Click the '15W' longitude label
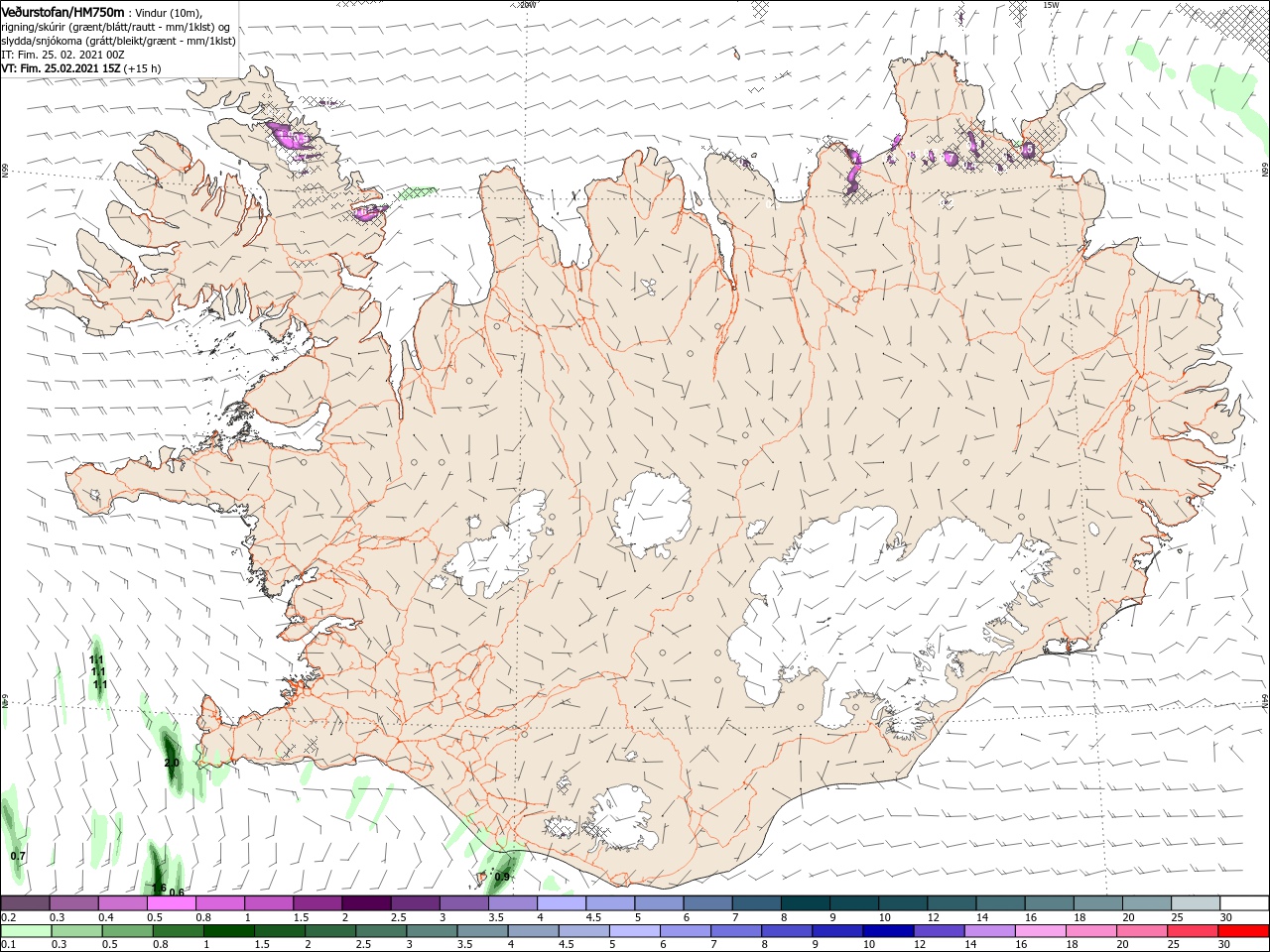This screenshot has height=952, width=1270. tap(1051, 5)
